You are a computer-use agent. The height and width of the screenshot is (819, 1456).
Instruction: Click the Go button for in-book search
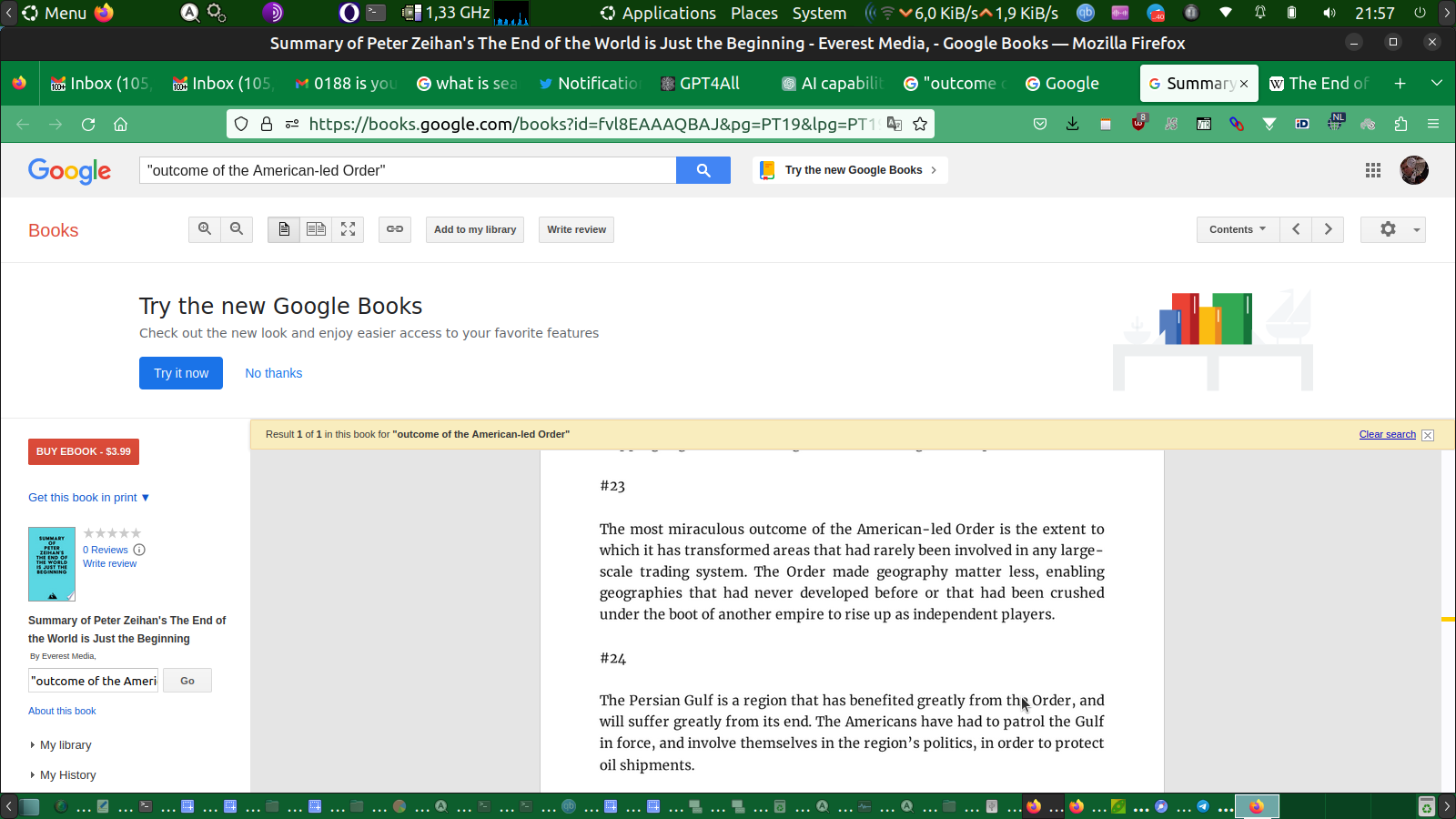coord(187,681)
